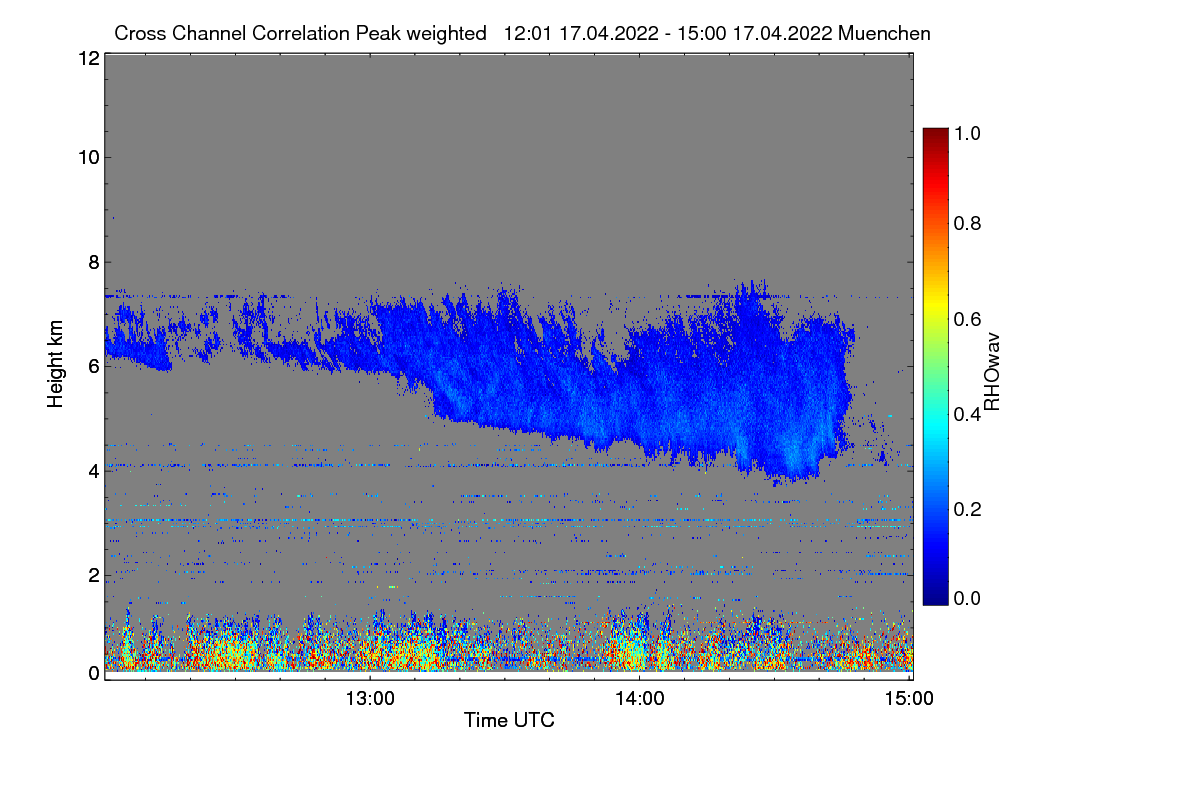Click the '14:00' time tick label
Image resolution: width=1200 pixels, height=800 pixels.
click(x=640, y=699)
